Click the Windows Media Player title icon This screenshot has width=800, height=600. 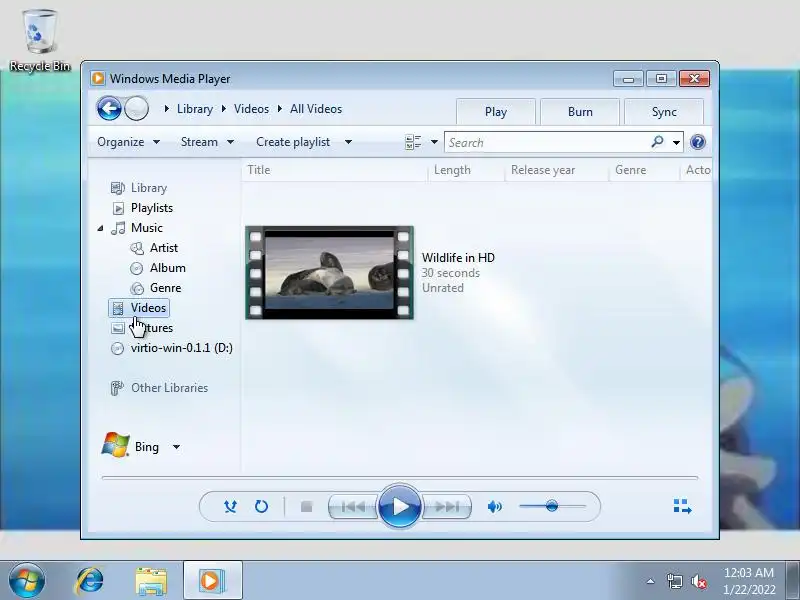coord(97,79)
